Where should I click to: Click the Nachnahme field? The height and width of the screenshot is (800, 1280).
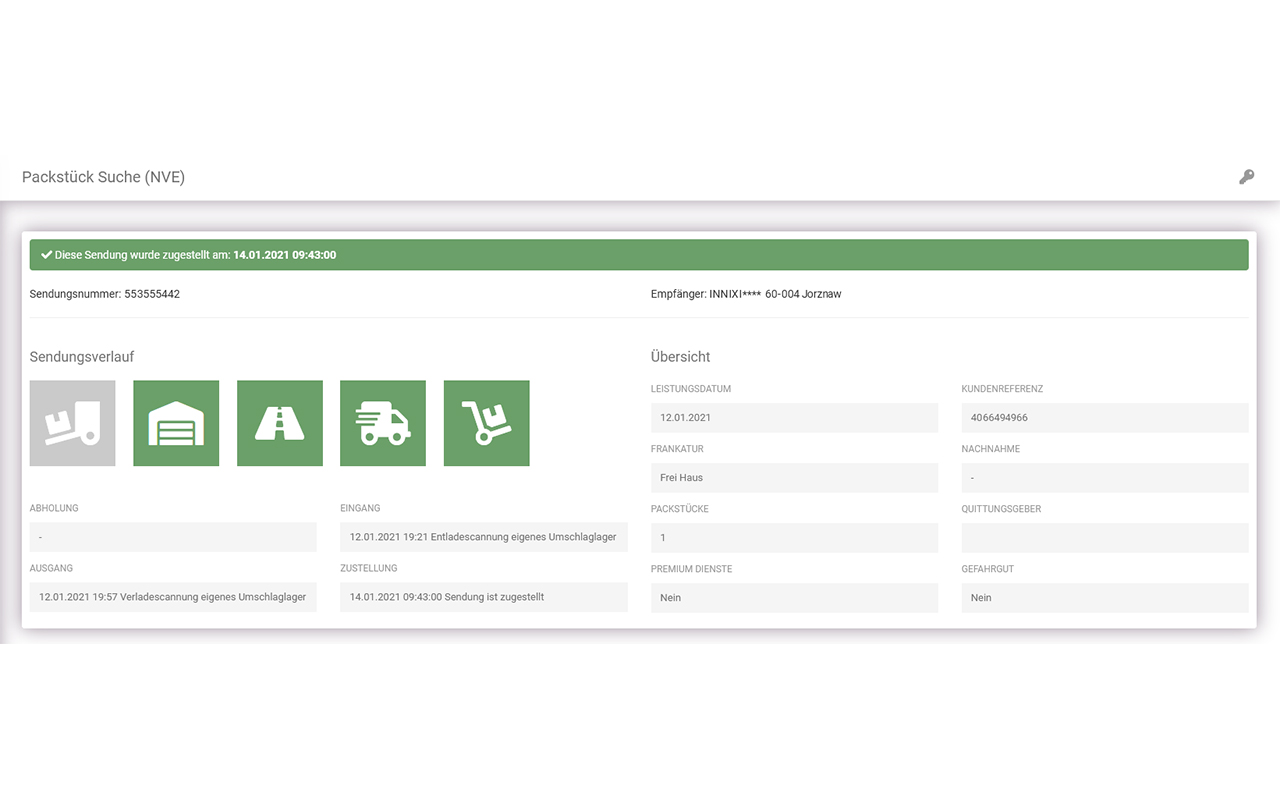1104,478
